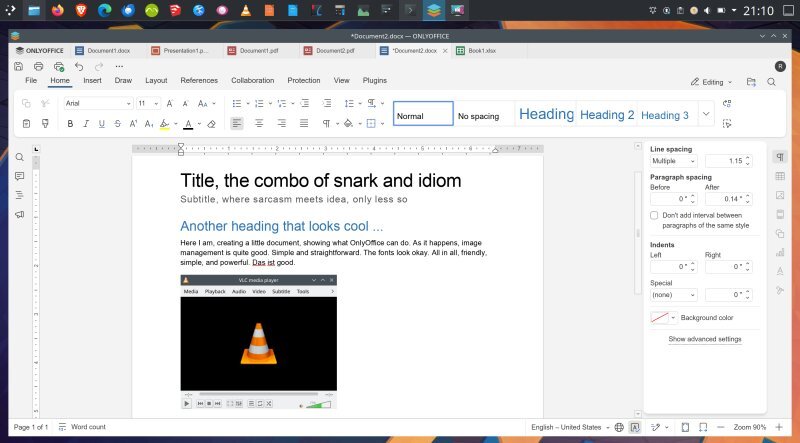Show advanced settings link

point(705,339)
